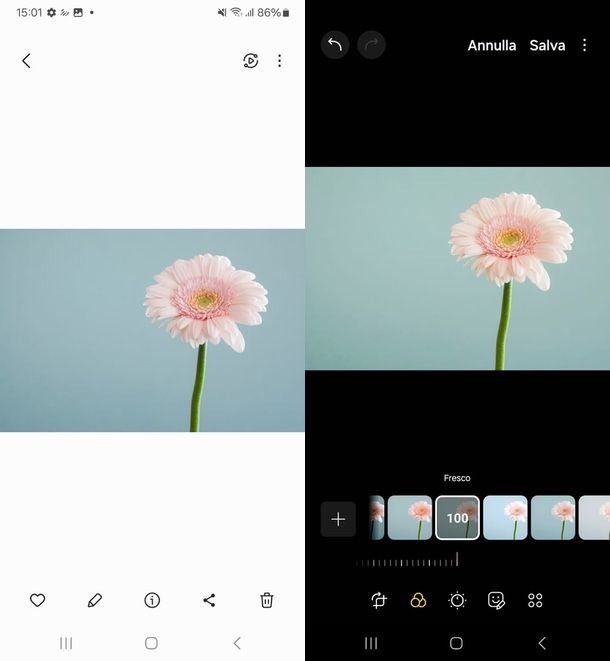Go back from the gallery photo view
Image resolution: width=610 pixels, height=661 pixels.
click(x=27, y=61)
